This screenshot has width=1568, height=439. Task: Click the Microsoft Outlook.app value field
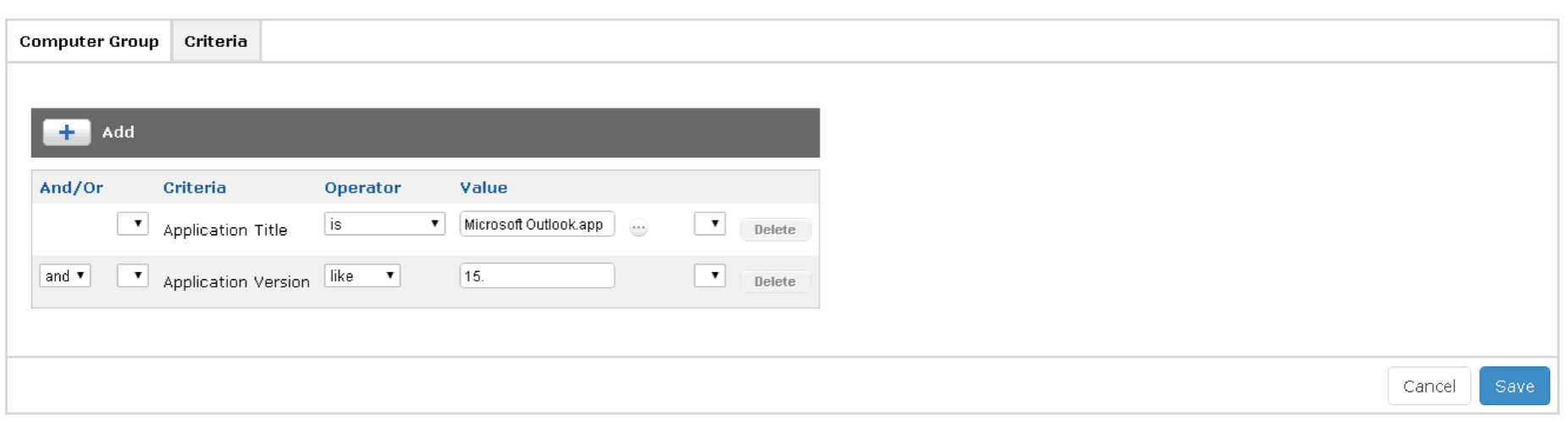click(x=537, y=224)
